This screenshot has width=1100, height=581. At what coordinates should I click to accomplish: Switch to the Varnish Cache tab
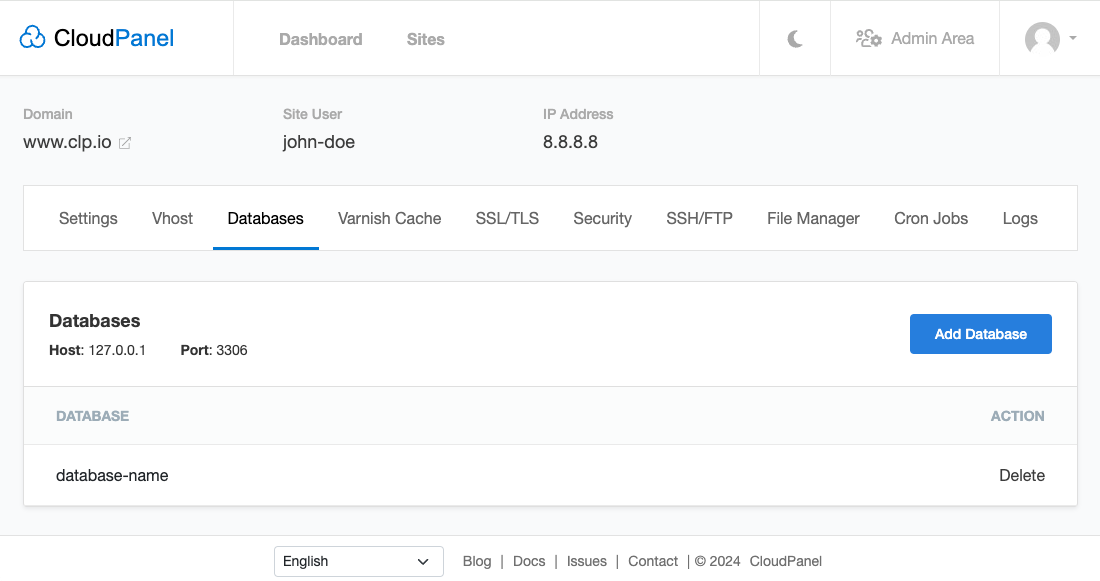pos(389,218)
